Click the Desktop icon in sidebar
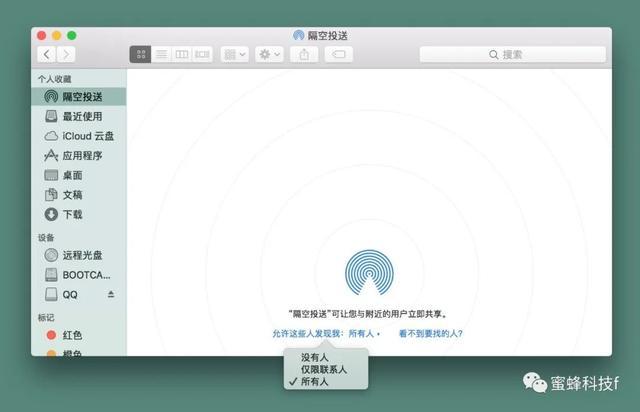 pyautogui.click(x=51, y=175)
